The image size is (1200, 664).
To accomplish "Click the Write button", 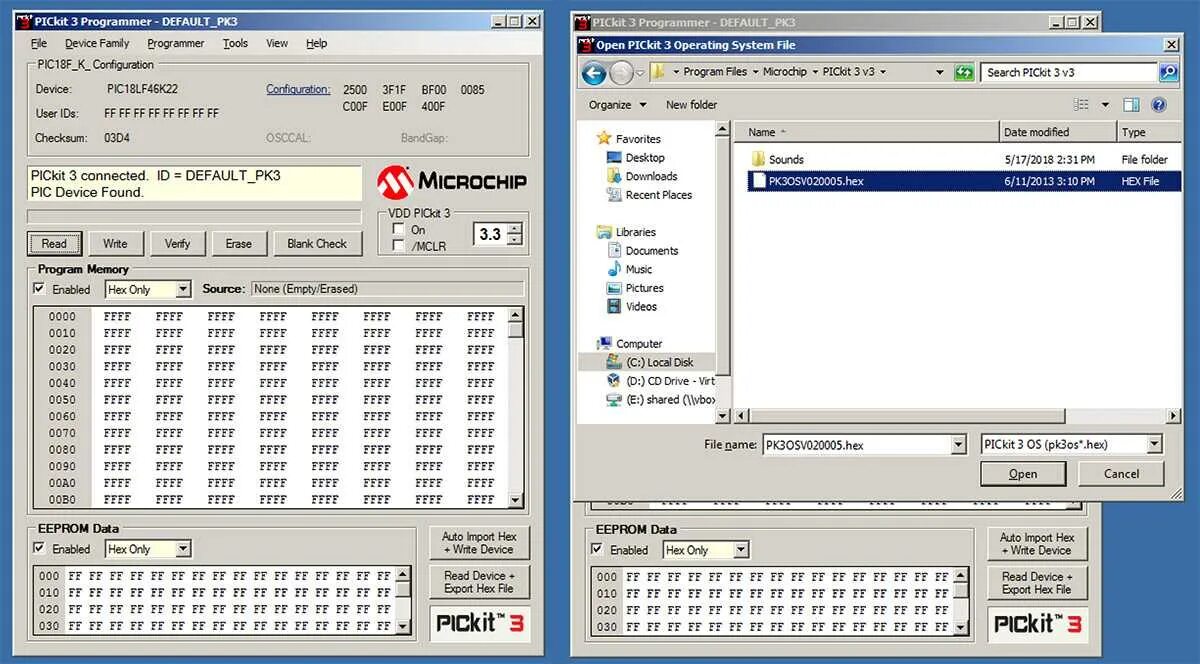I will (115, 243).
